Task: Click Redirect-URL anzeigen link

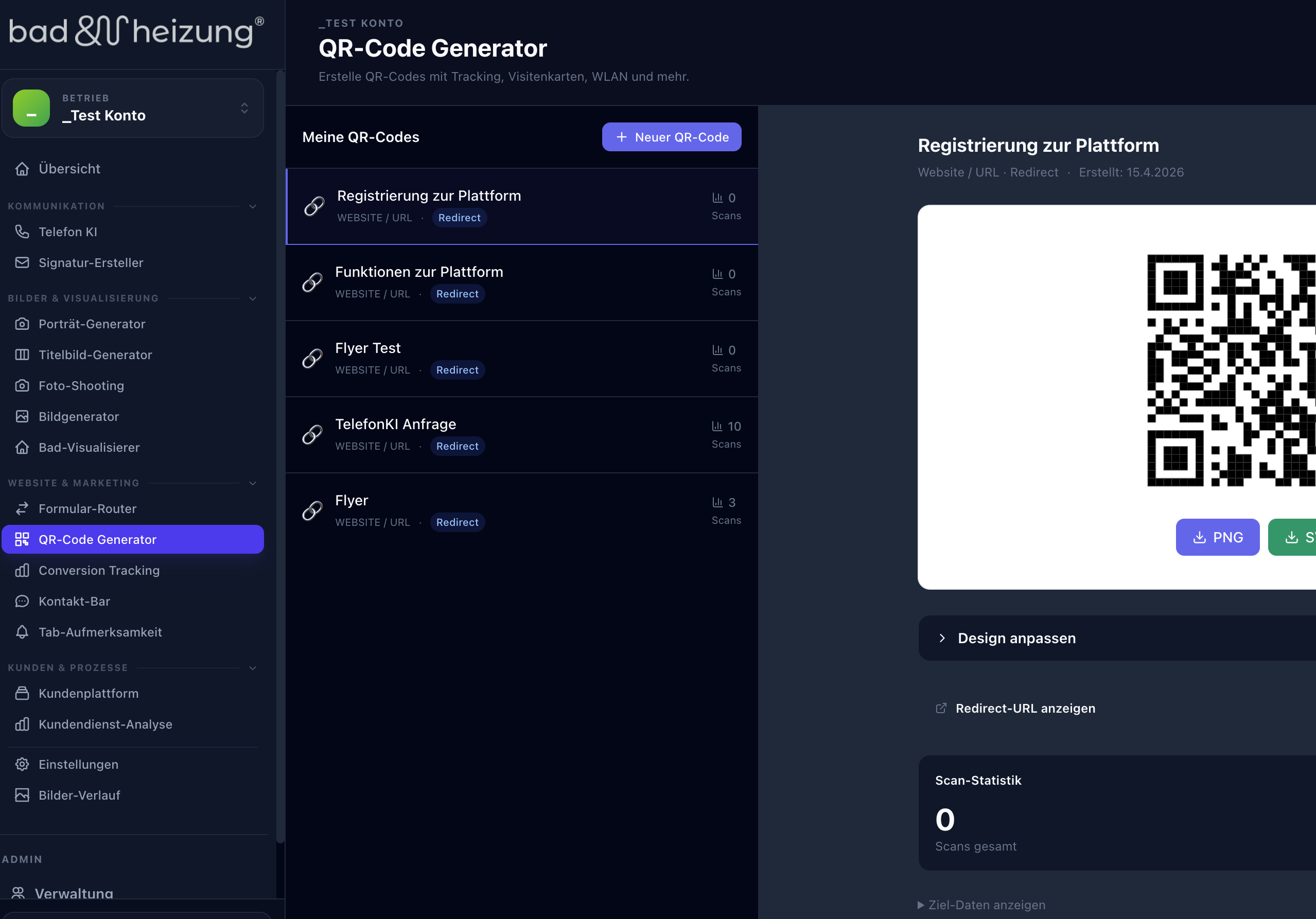Action: 1025,709
